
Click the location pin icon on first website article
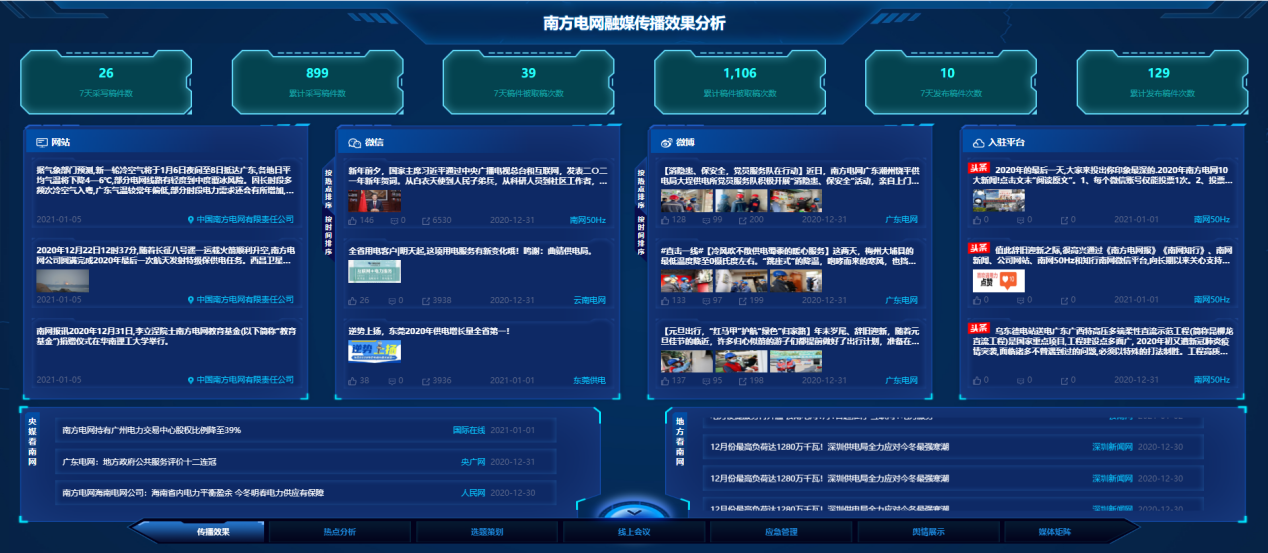tap(191, 219)
